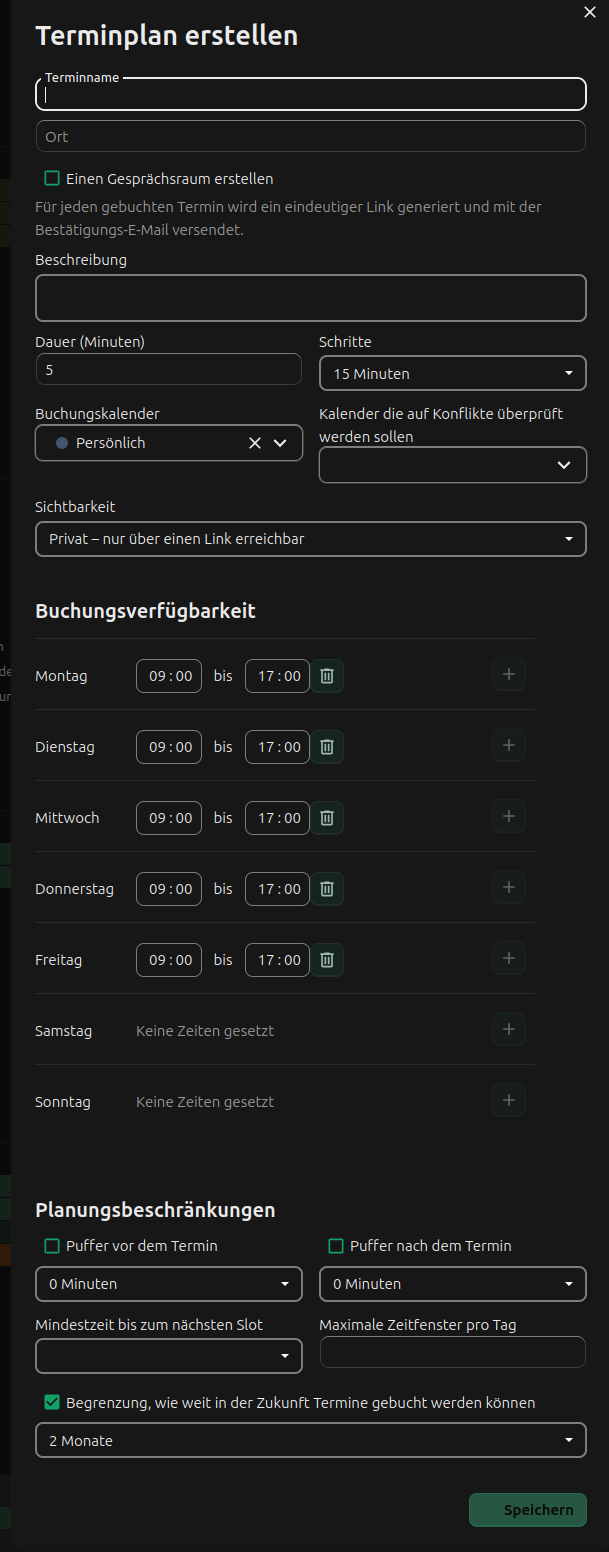Expand the Sichtbarkeit dropdown
Screen dimensions: 609x1552
point(311,539)
